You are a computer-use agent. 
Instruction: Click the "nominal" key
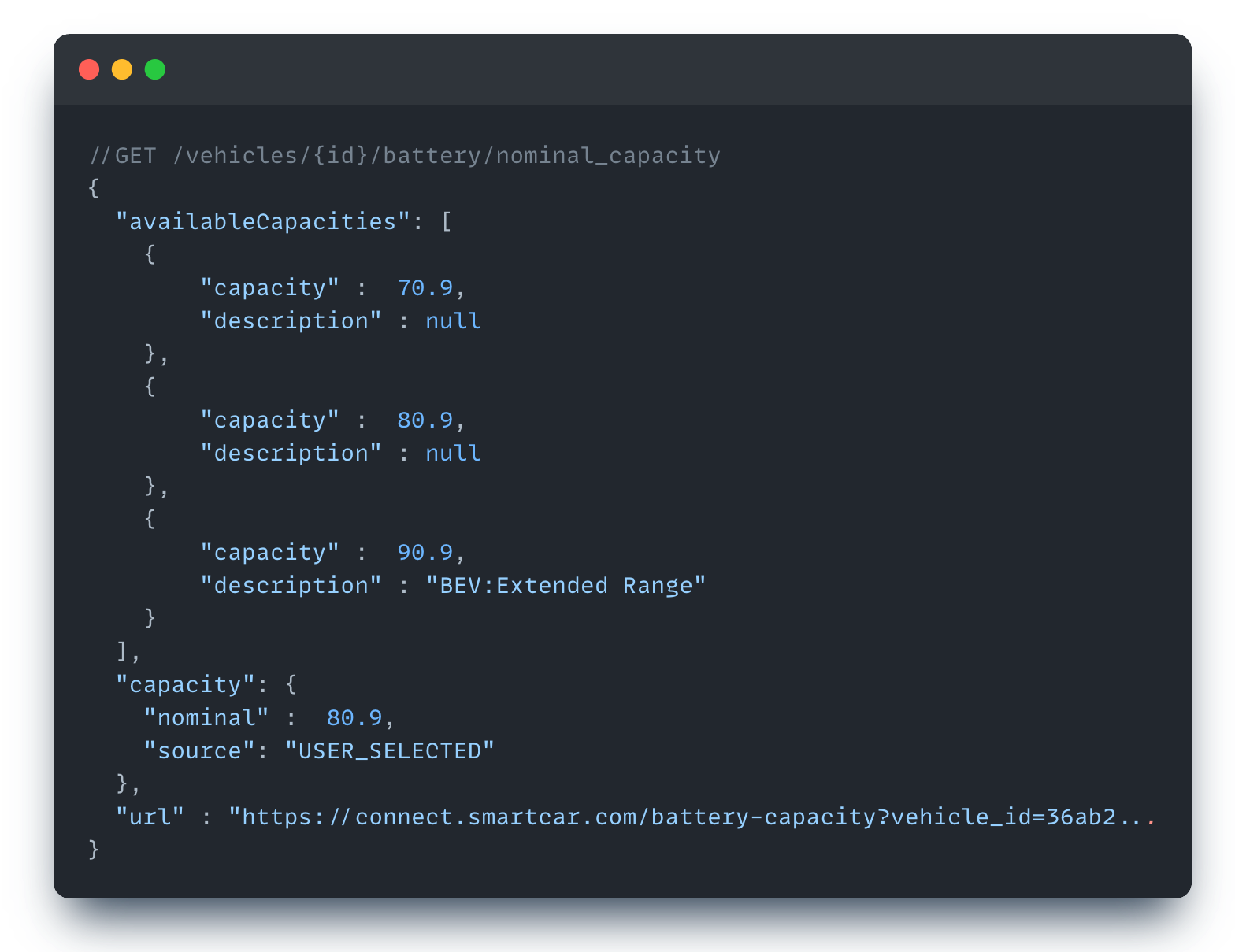[206, 717]
